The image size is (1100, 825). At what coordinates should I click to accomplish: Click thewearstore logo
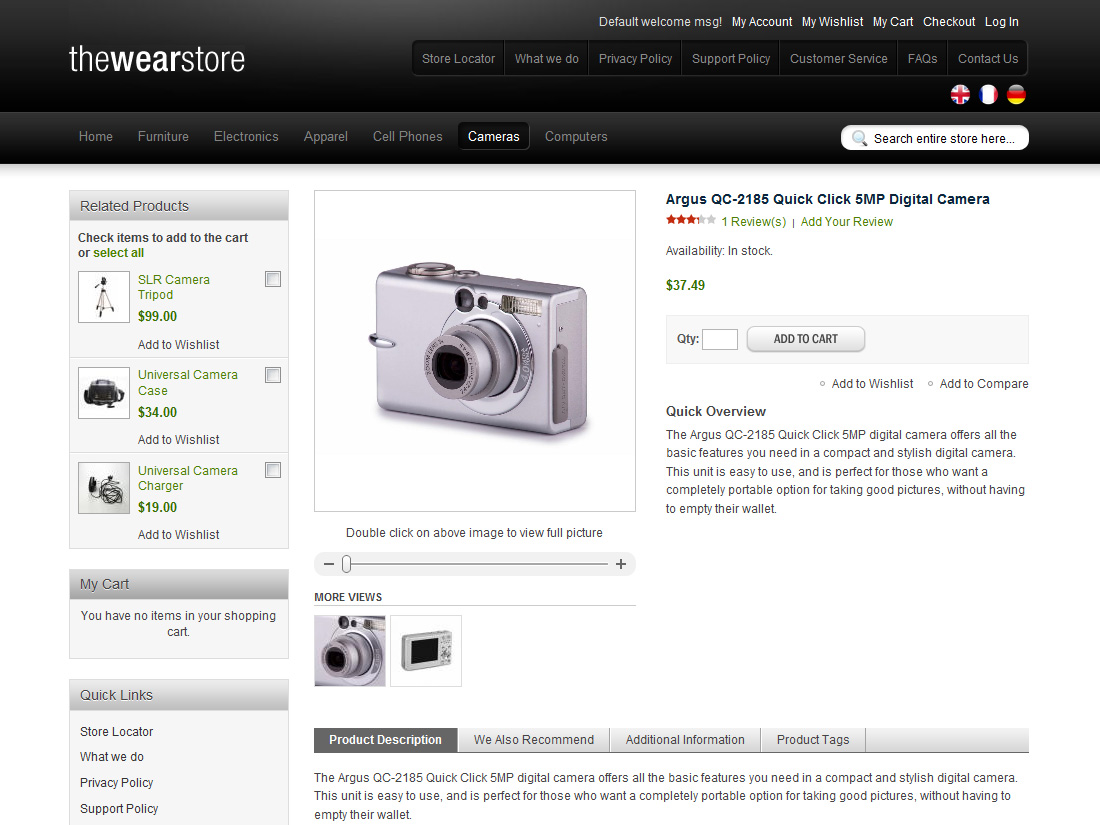point(157,59)
